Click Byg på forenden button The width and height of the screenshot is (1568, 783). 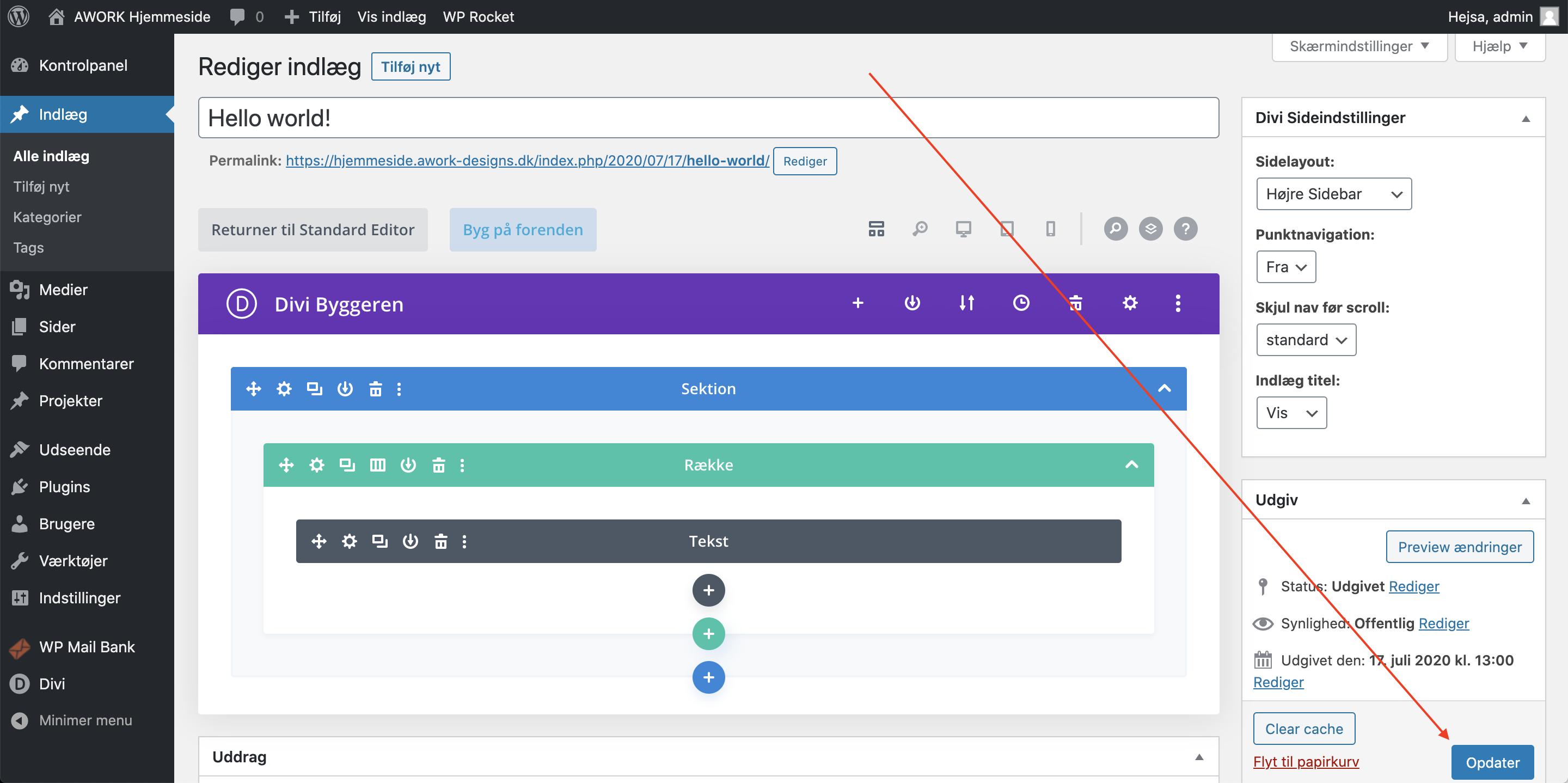pyautogui.click(x=523, y=230)
